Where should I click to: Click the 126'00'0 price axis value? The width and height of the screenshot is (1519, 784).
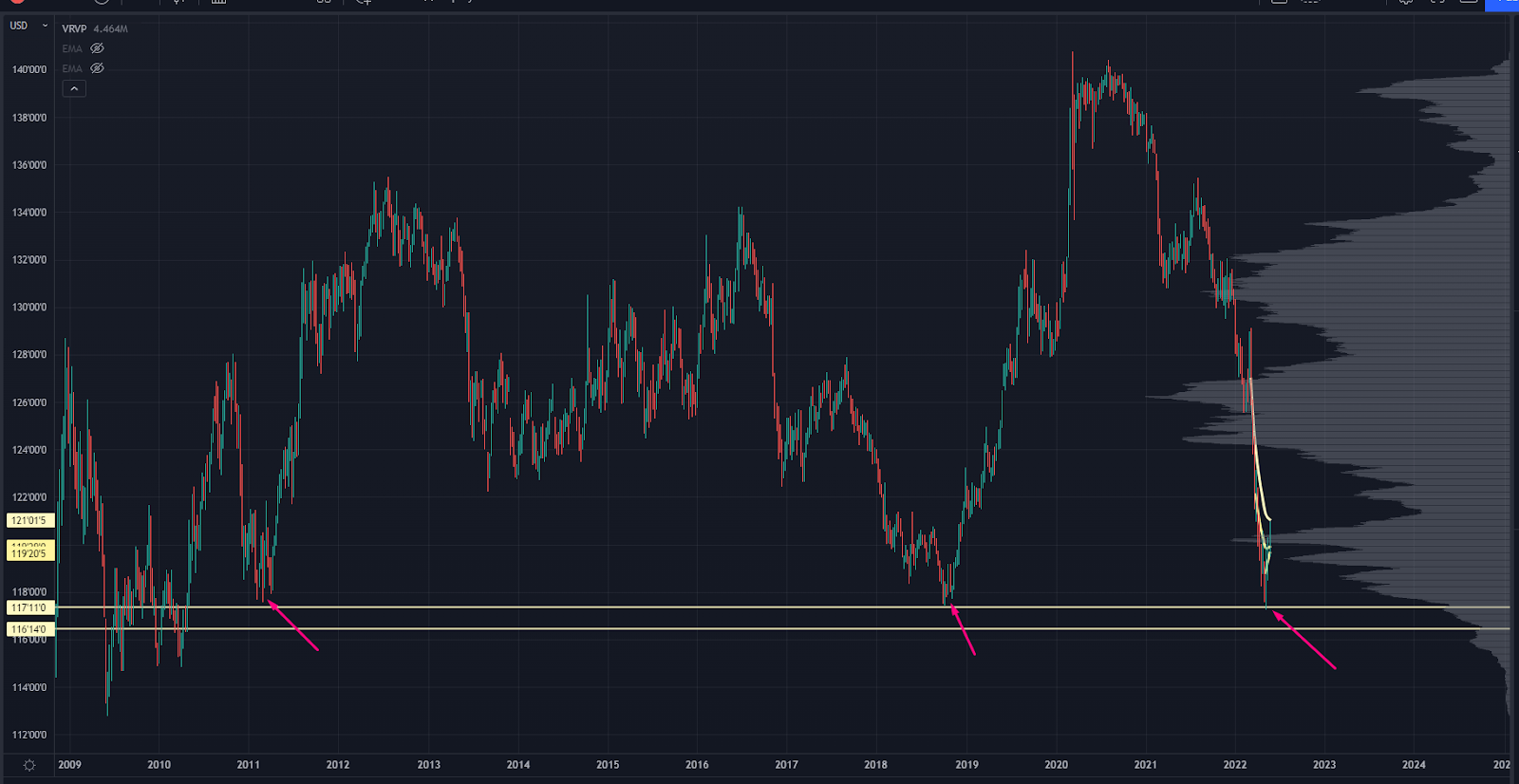[28, 402]
